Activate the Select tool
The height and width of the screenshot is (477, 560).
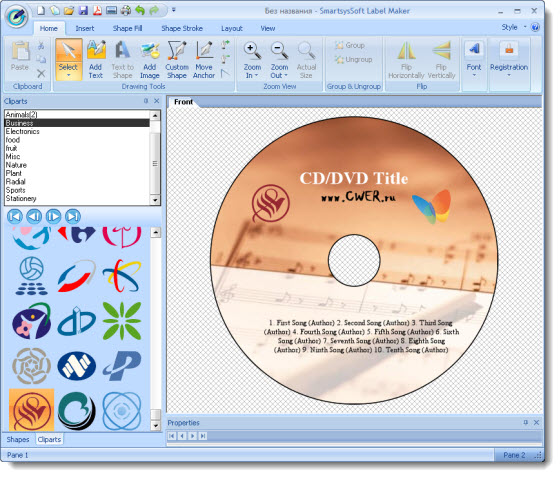click(68, 59)
